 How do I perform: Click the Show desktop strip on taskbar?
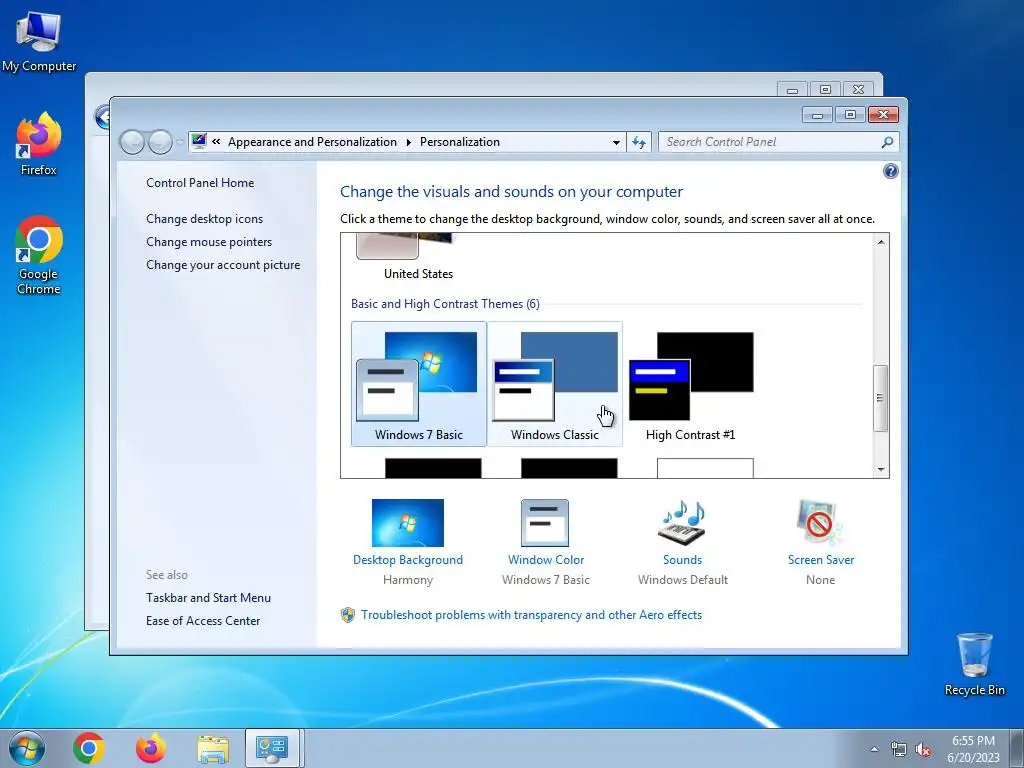coord(1018,748)
